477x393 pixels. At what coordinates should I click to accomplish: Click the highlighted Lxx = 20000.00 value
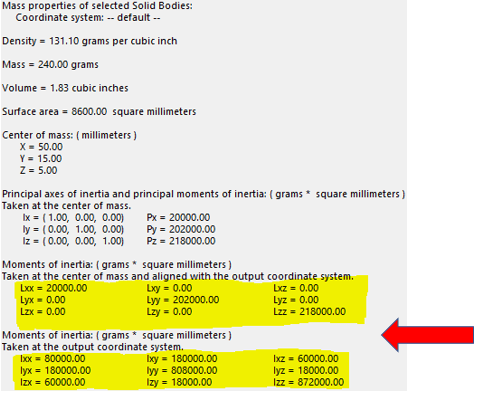coord(54,288)
